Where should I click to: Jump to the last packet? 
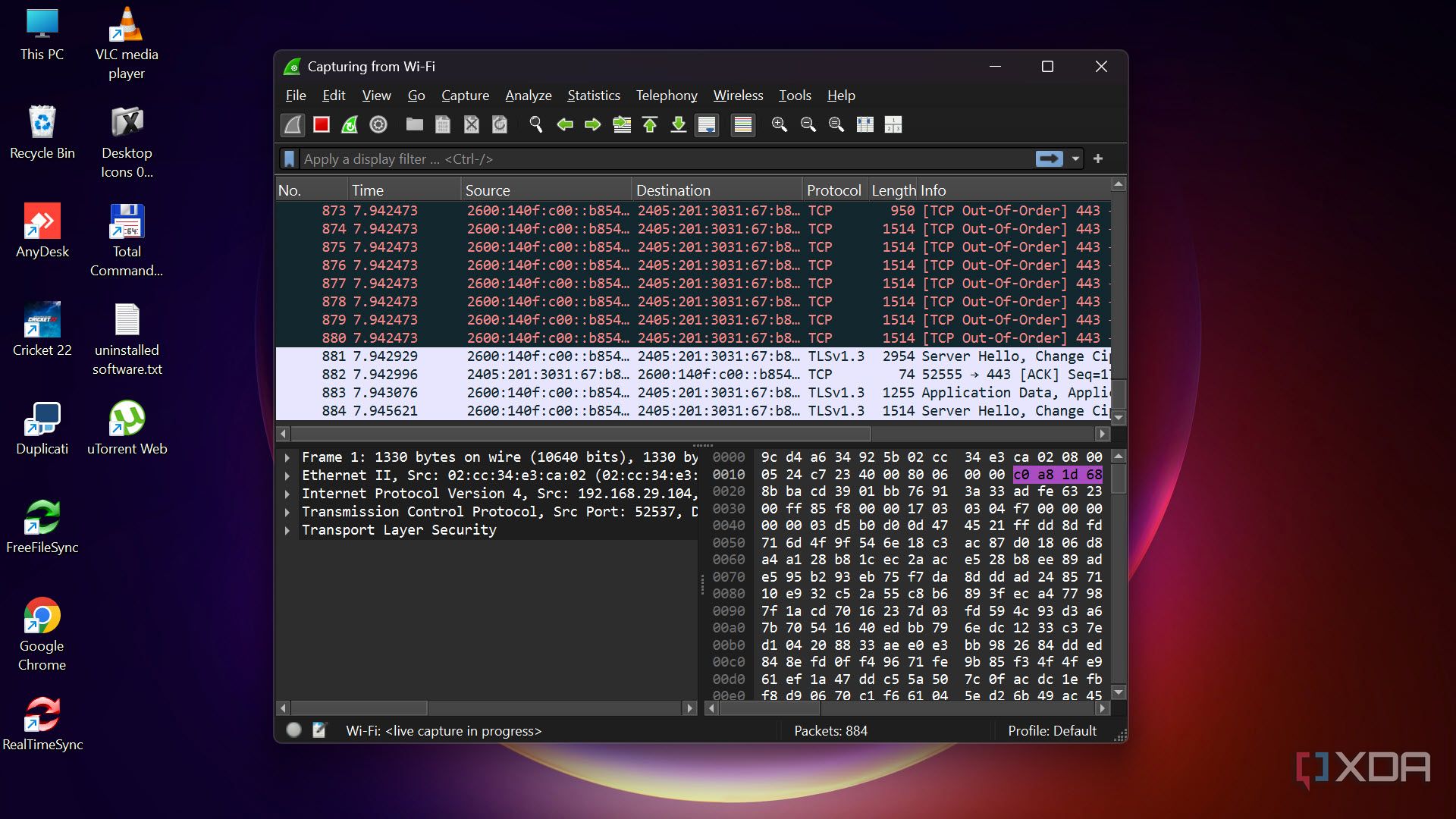click(x=679, y=124)
